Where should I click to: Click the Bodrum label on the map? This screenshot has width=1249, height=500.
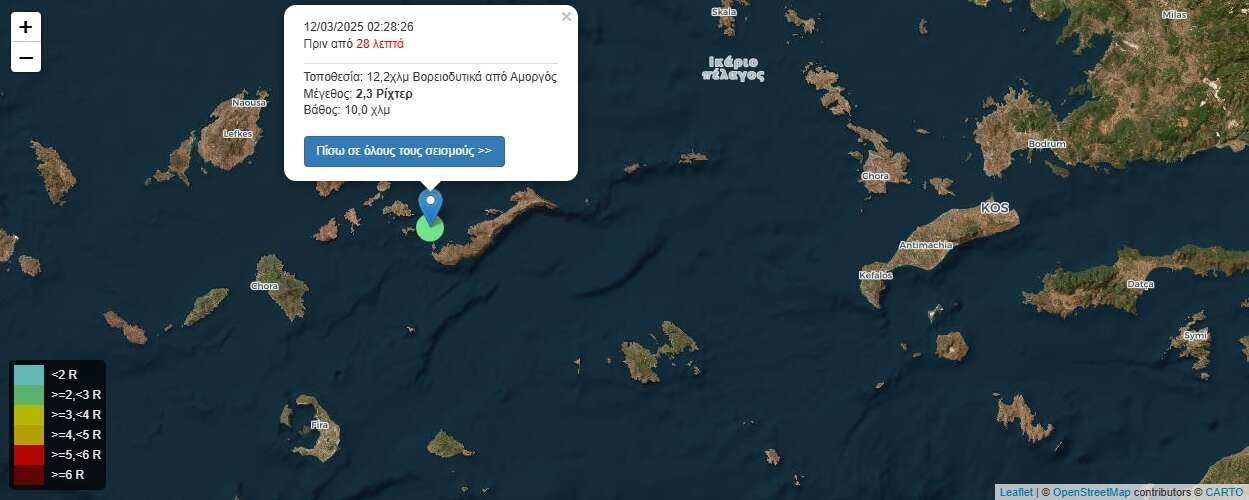[x=1047, y=144]
